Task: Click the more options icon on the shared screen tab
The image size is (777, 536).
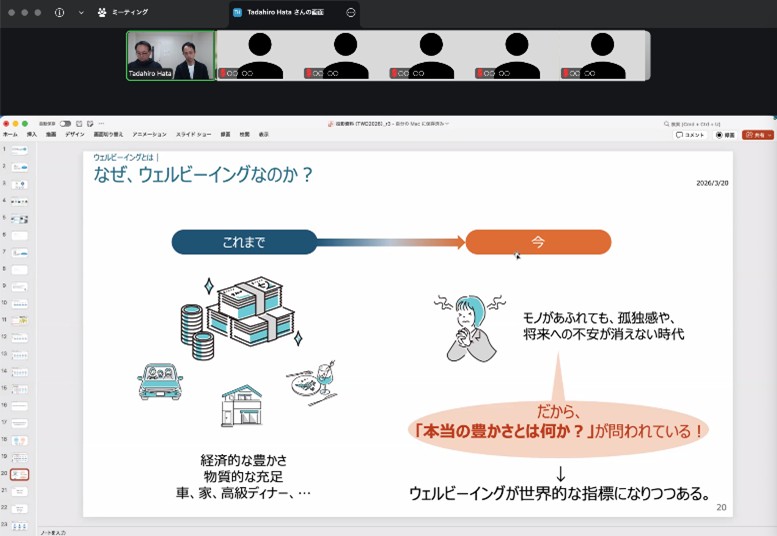Action: pos(351,13)
